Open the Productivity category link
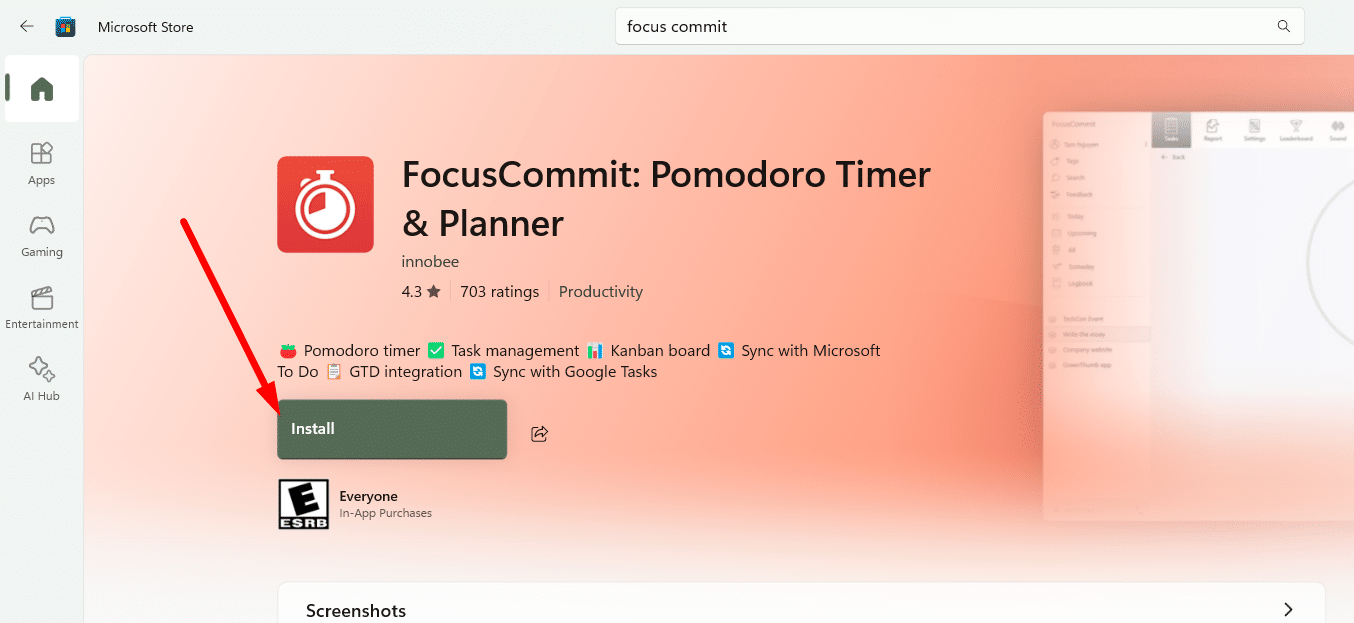1354x623 pixels. pos(601,292)
